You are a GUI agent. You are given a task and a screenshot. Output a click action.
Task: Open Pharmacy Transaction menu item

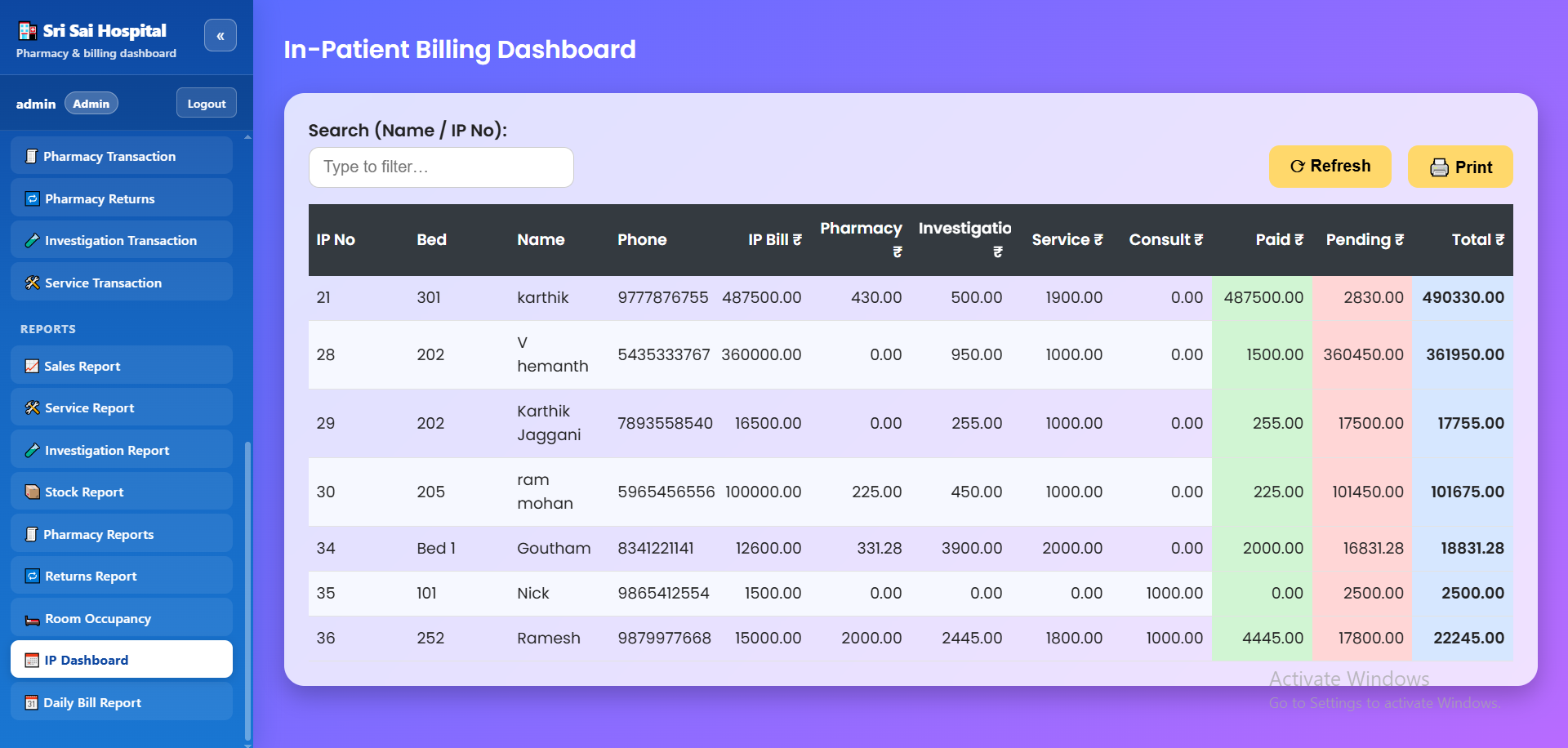122,155
